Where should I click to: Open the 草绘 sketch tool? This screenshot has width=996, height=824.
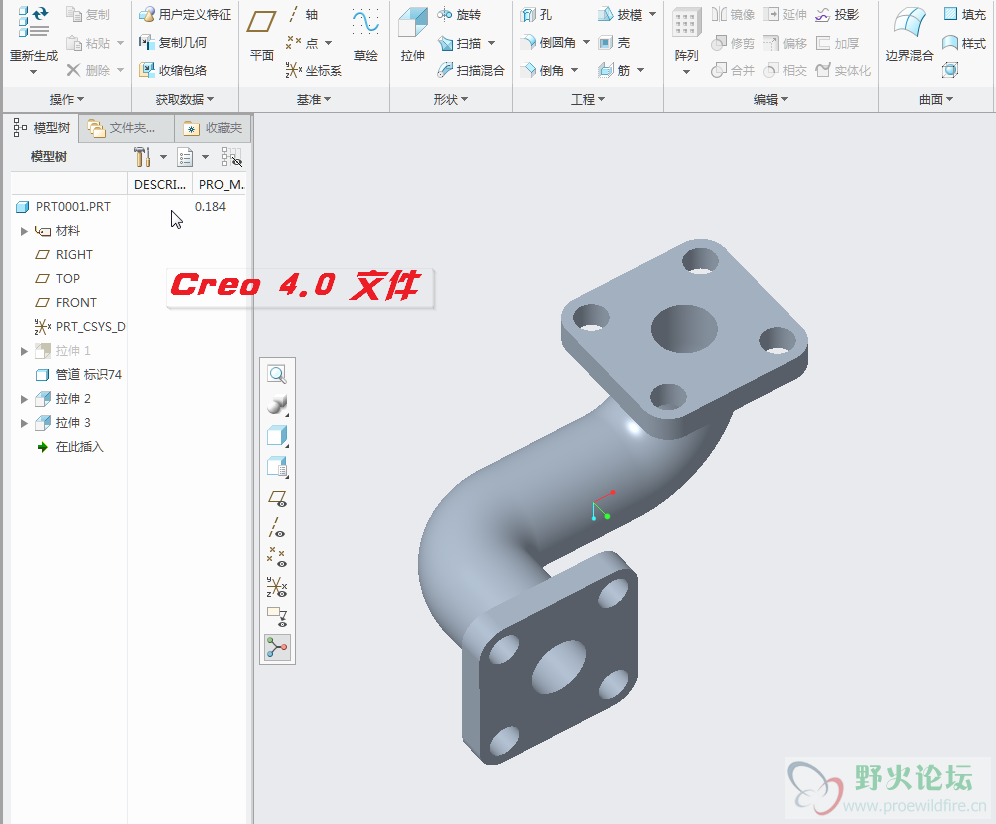click(x=365, y=34)
